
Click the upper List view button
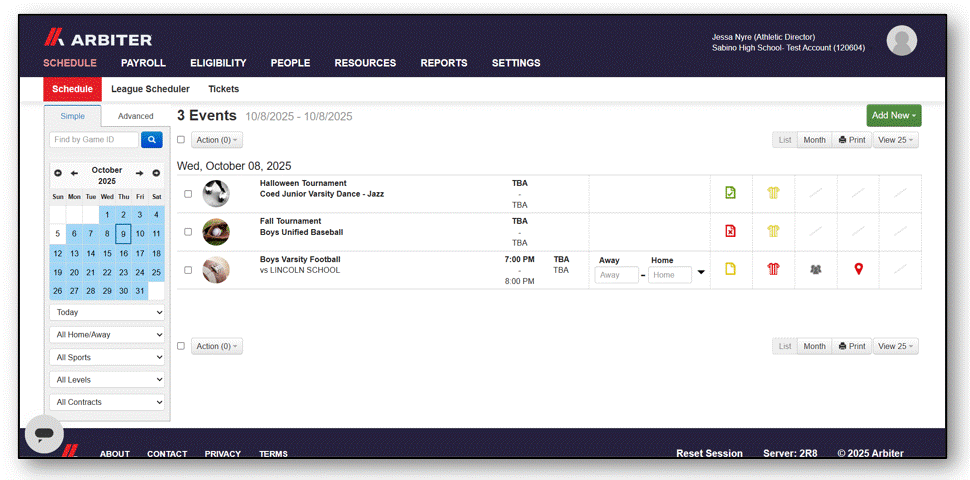[785, 140]
